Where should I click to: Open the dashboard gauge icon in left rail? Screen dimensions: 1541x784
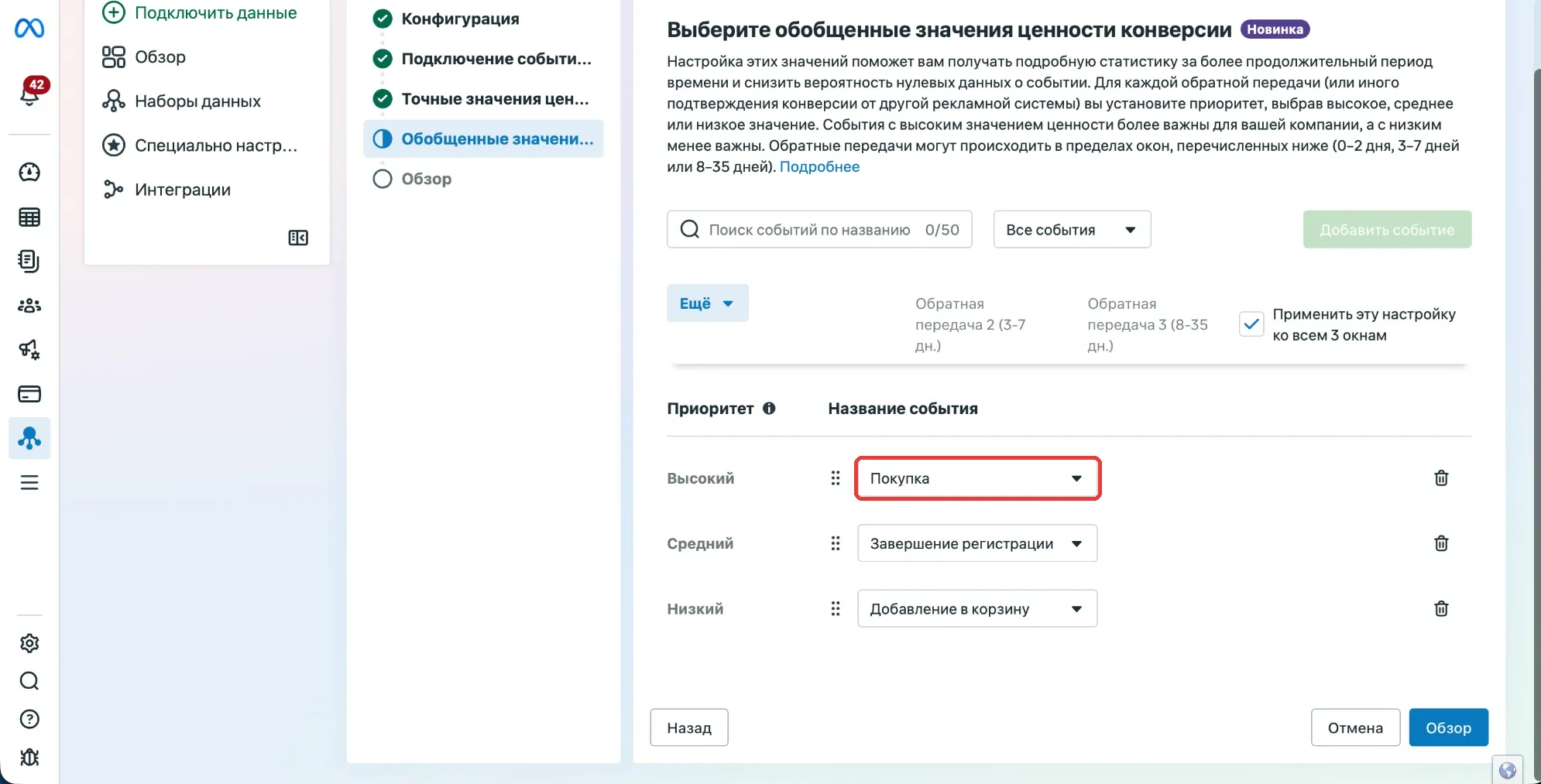29,173
